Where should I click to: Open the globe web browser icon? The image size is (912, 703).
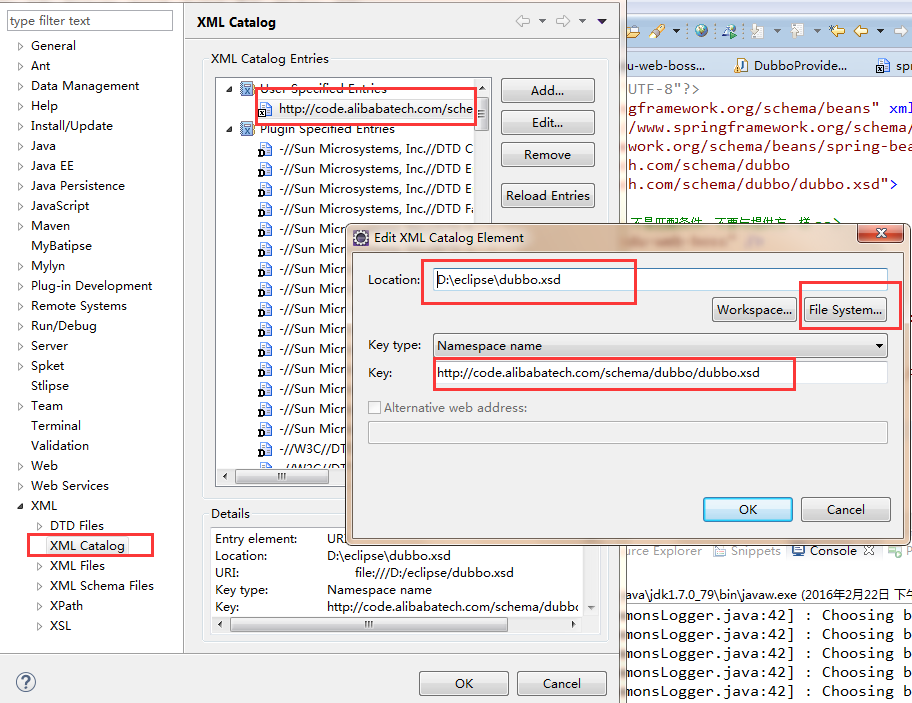701,31
